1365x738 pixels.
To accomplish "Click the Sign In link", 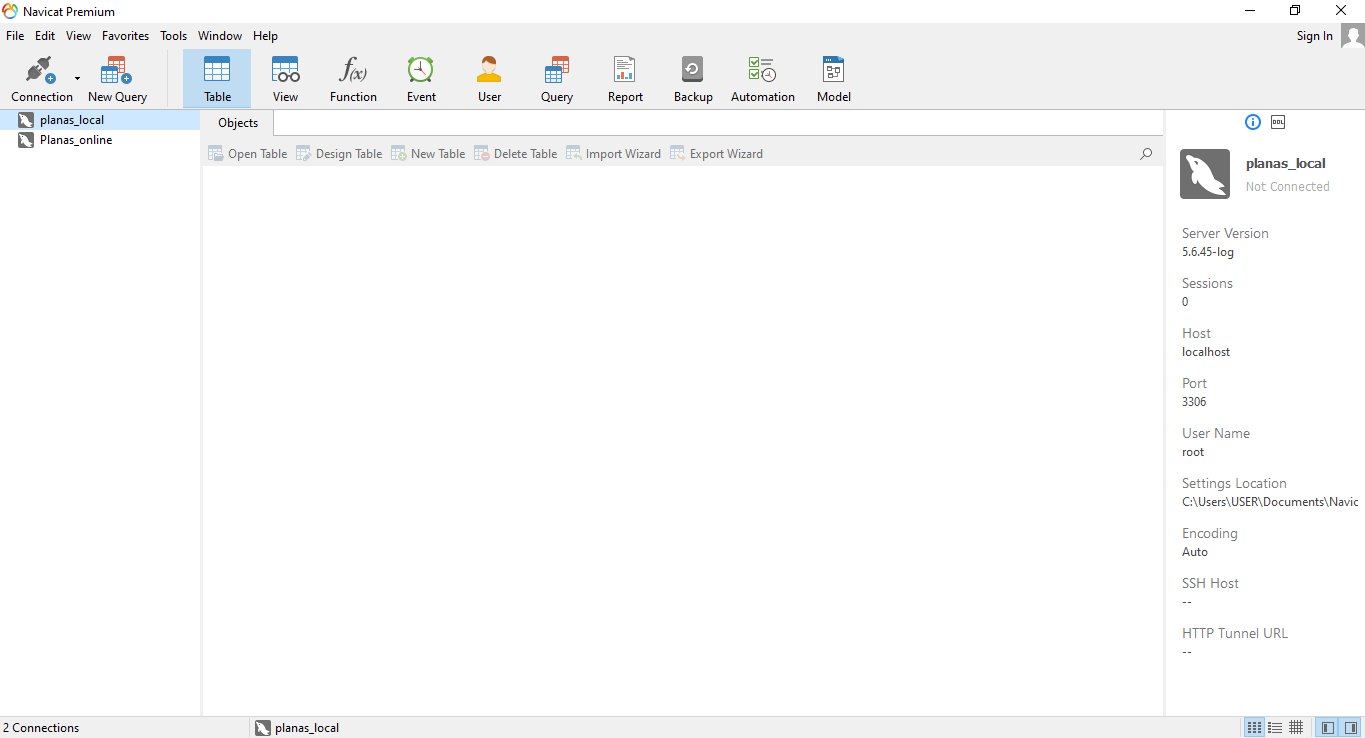I will pos(1314,36).
